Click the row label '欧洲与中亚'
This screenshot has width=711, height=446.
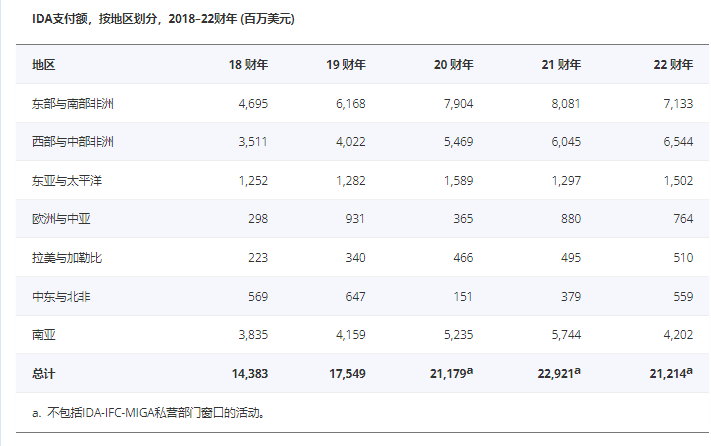coord(61,219)
